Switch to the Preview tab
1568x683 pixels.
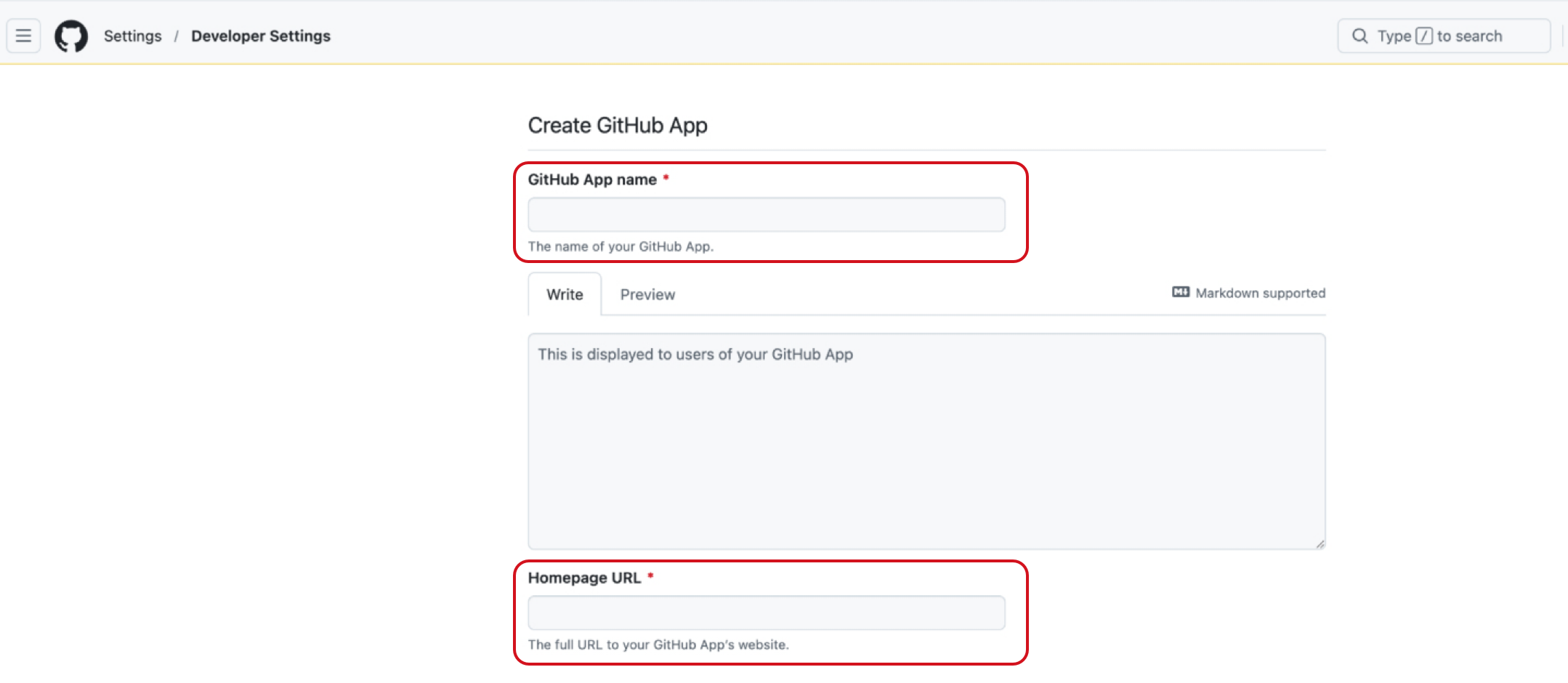pyautogui.click(x=647, y=294)
